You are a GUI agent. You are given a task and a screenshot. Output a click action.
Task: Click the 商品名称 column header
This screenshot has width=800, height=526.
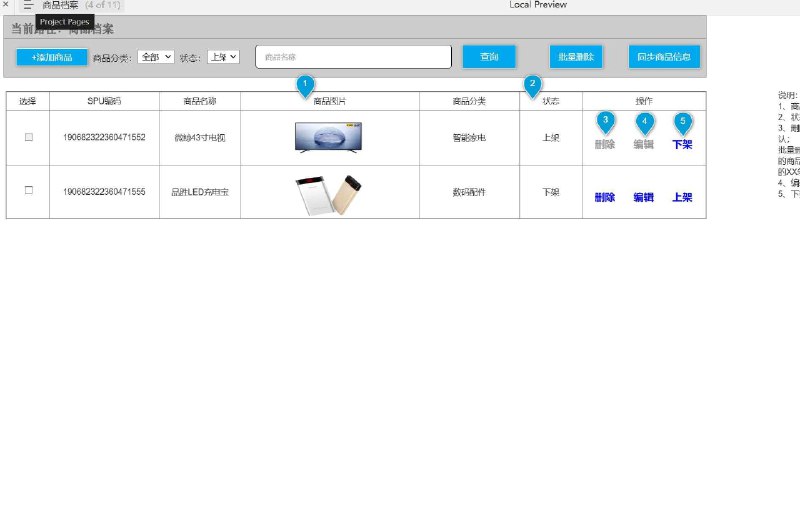tap(200, 101)
